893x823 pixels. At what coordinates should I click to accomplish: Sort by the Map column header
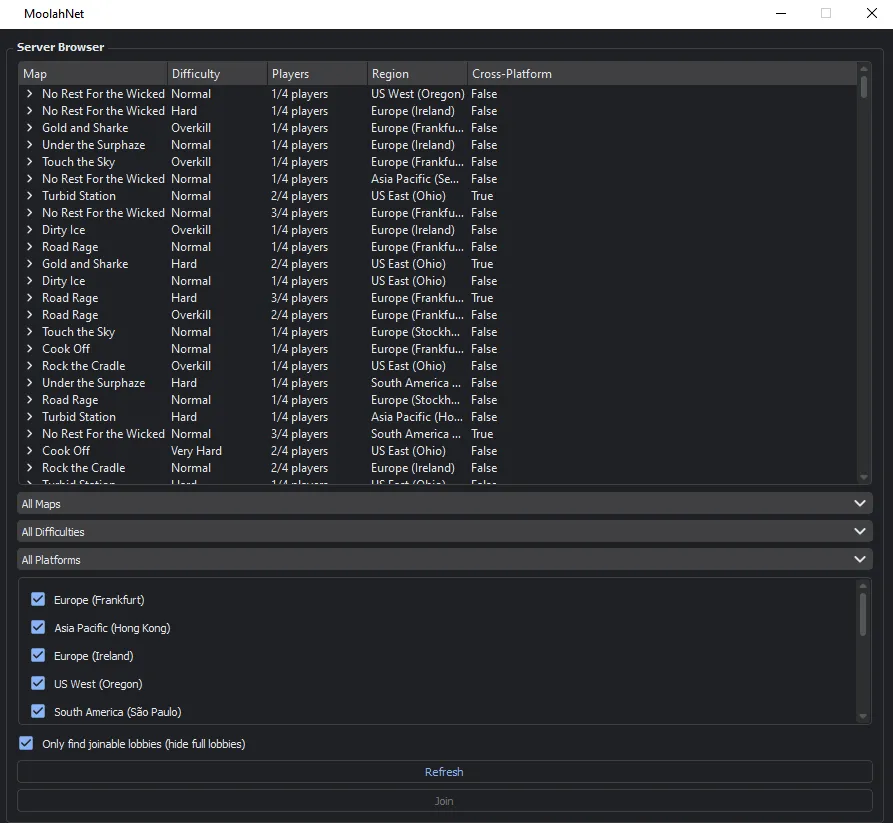(93, 73)
